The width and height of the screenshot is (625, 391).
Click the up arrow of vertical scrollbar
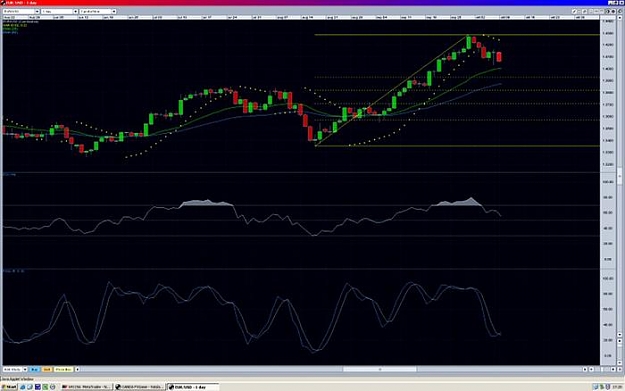pyautogui.click(x=620, y=18)
